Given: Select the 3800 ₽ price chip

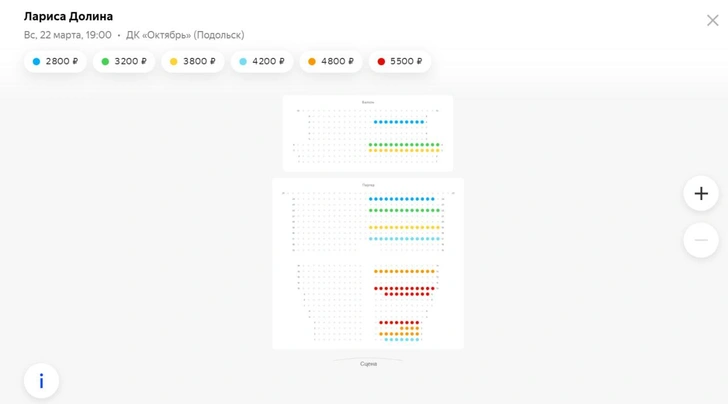Looking at the screenshot, I should pyautogui.click(x=193, y=61).
